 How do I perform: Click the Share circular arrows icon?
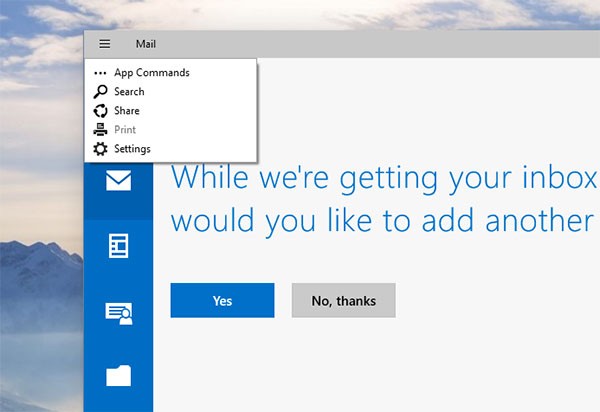pyautogui.click(x=100, y=111)
